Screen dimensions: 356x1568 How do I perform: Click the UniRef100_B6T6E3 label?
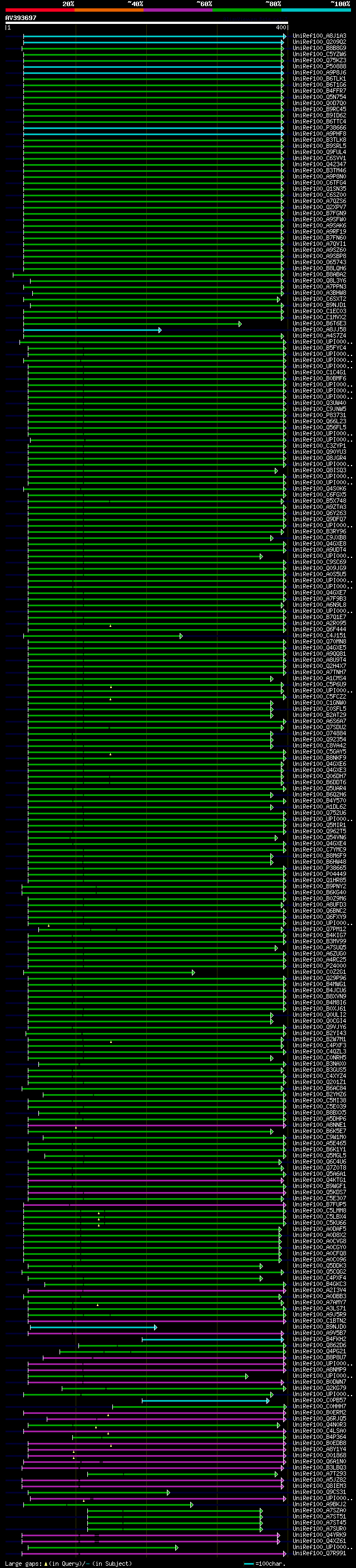pos(319,323)
